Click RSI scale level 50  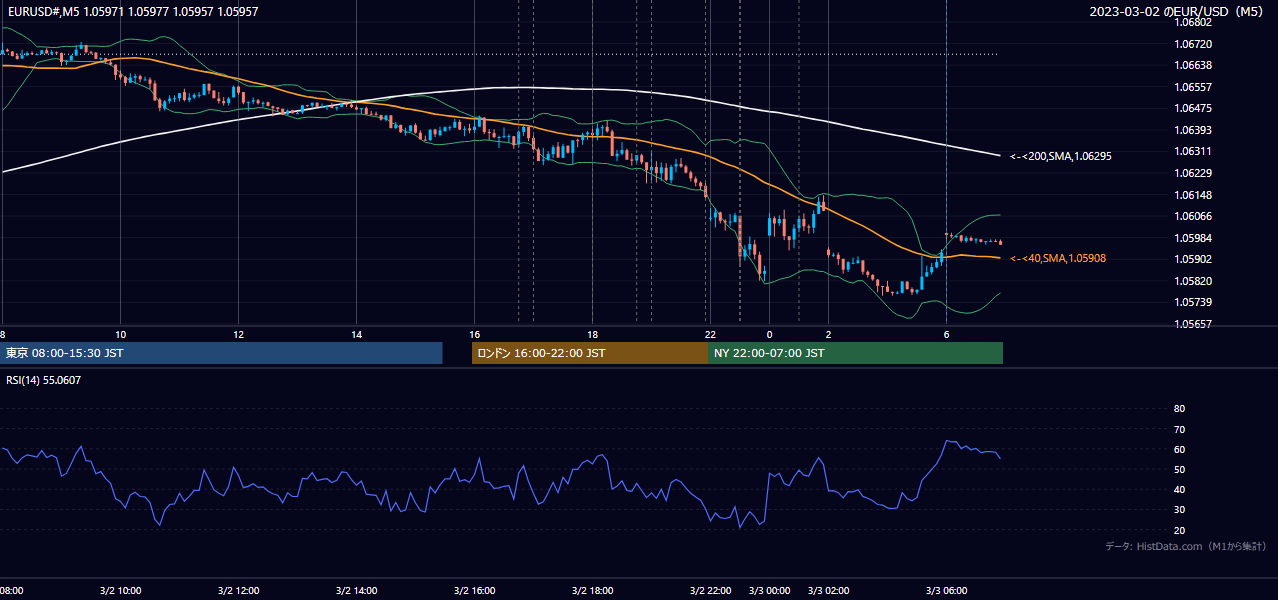(x=1179, y=469)
